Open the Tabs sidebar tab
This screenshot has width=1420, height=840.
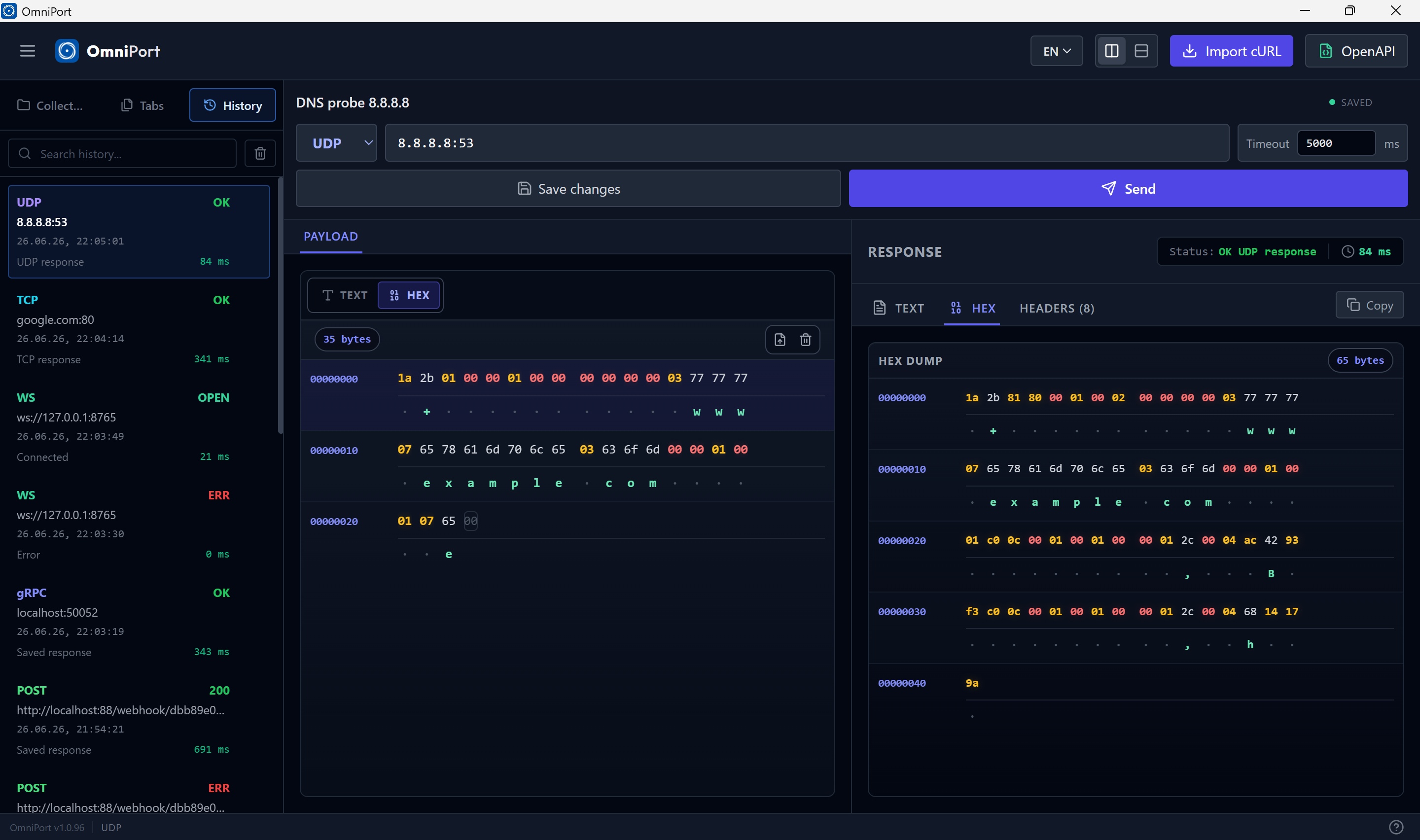click(142, 105)
